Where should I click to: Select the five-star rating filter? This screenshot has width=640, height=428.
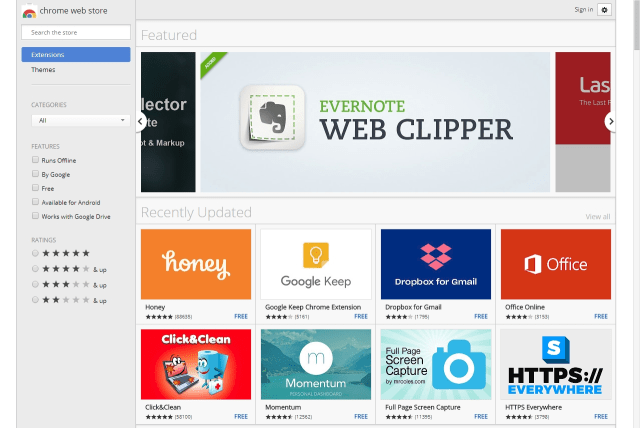[36, 253]
